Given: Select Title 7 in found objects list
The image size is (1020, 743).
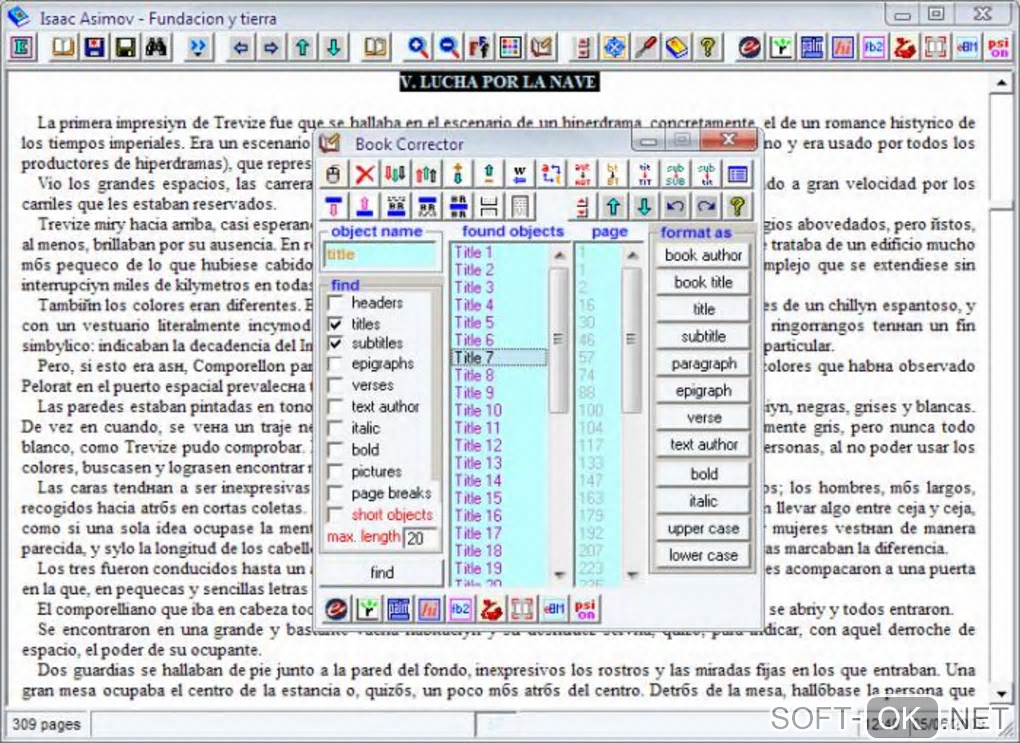Looking at the screenshot, I should pyautogui.click(x=500, y=357).
